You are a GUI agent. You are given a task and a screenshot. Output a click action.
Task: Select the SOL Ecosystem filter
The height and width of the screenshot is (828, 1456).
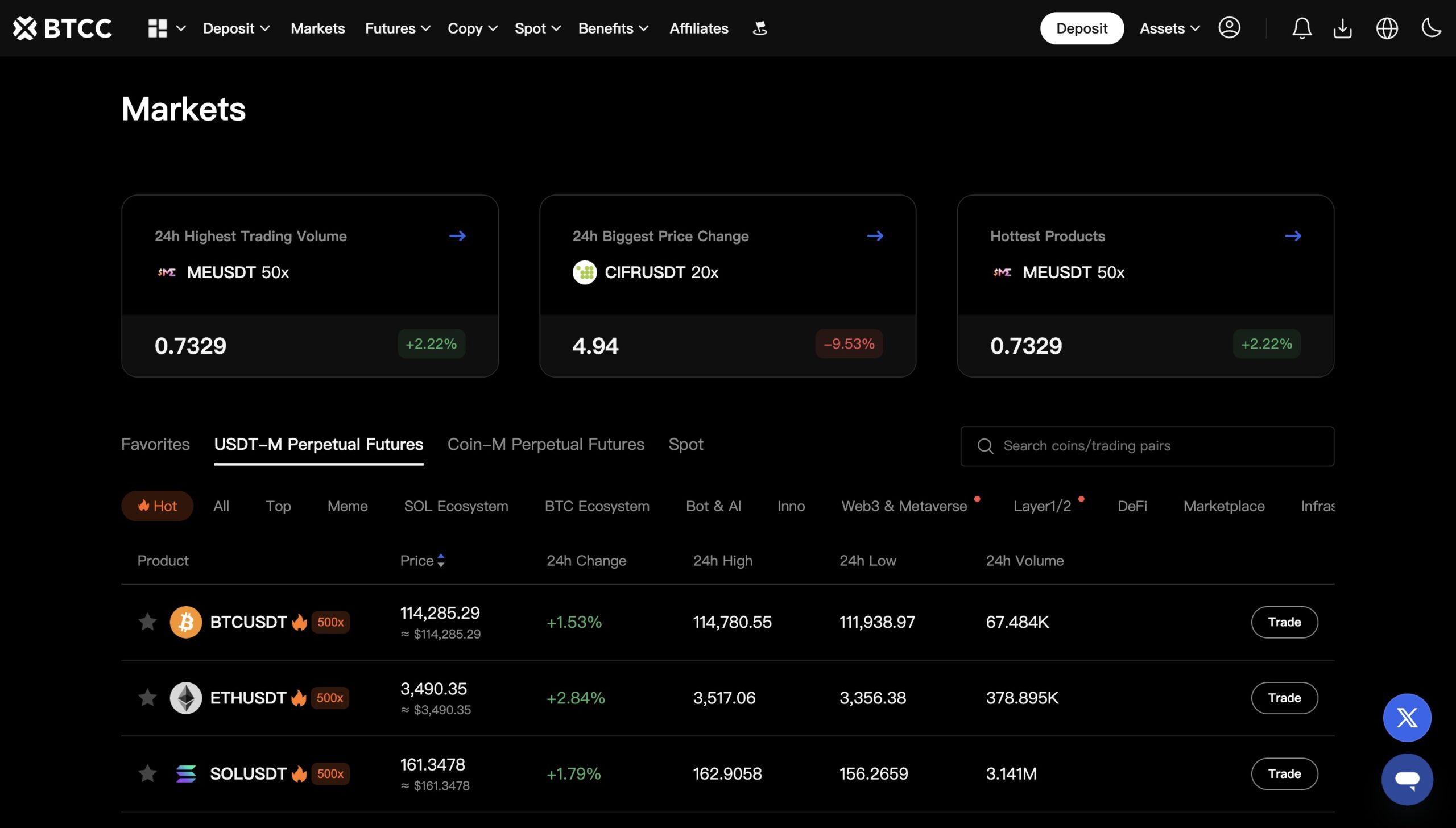coord(456,506)
